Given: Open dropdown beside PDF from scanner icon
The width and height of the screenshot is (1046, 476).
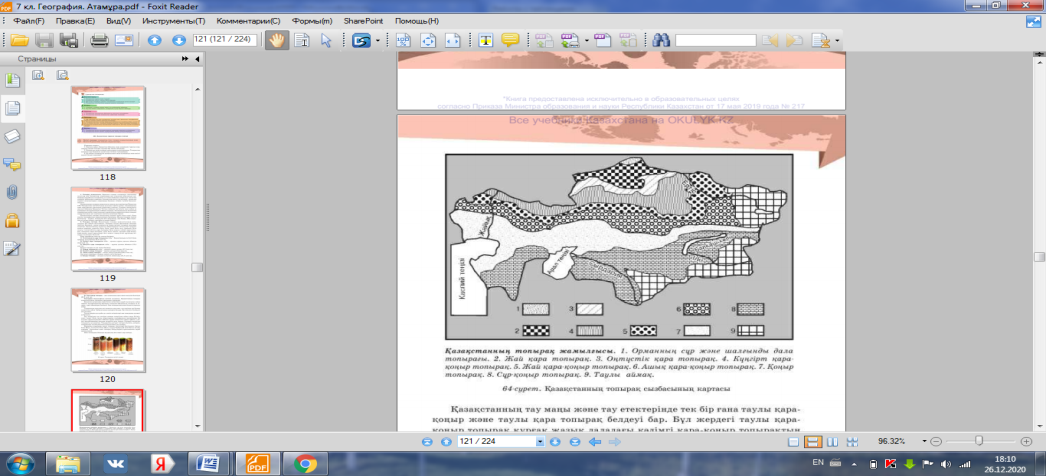Looking at the screenshot, I should click(x=586, y=41).
